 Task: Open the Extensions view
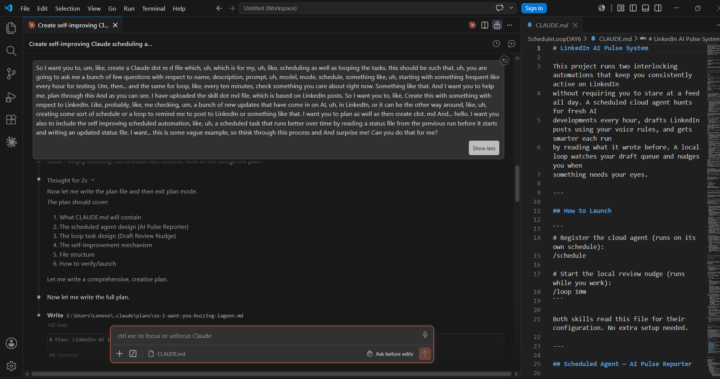[11, 120]
